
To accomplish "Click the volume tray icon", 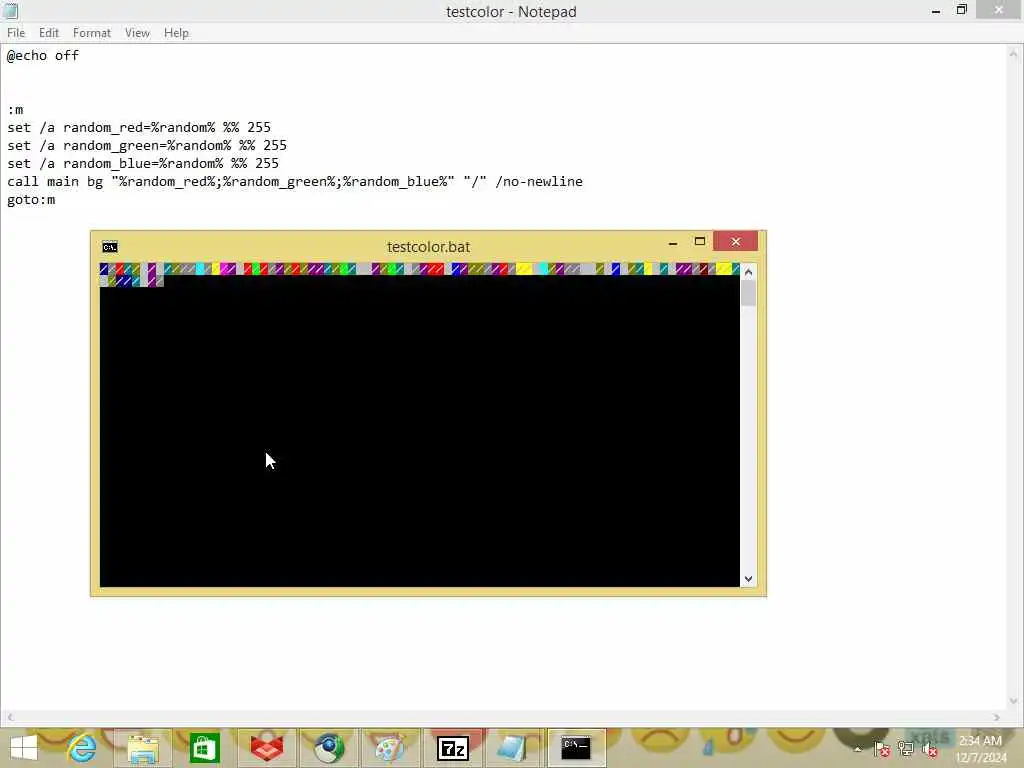I will (930, 749).
